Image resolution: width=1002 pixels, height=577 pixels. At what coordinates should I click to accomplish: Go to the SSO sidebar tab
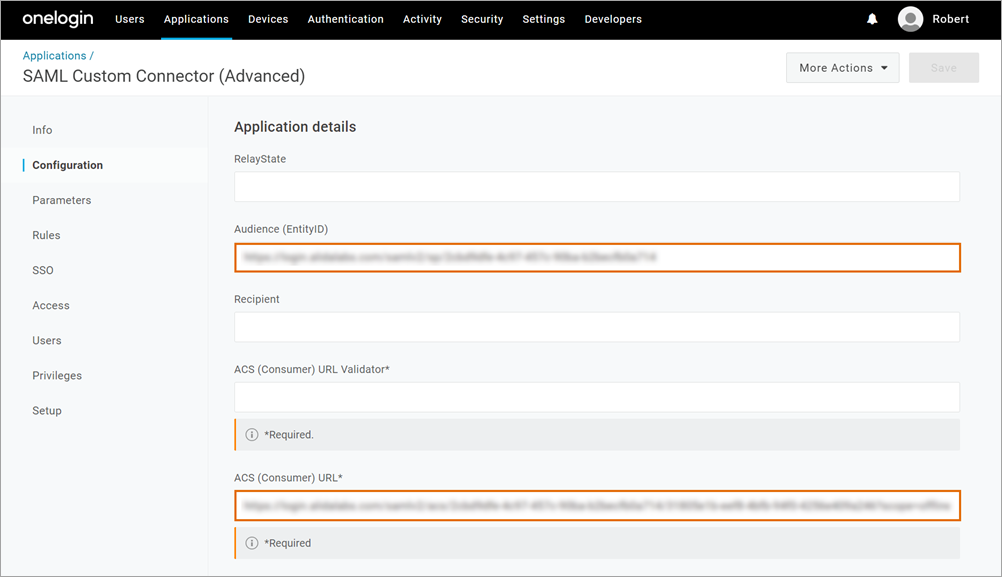pos(43,270)
